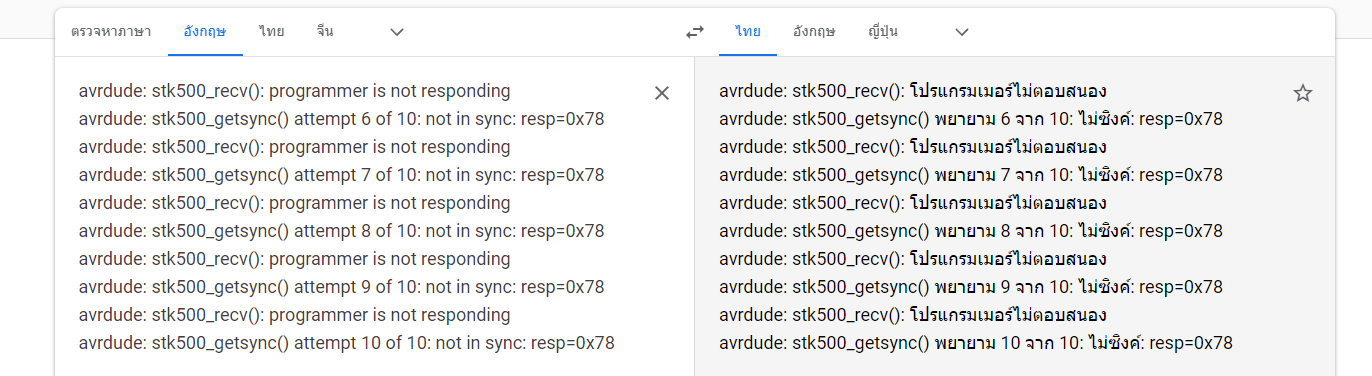Place cursor in source line 'attempt 8 of 10'
The height and width of the screenshot is (376, 1372).
341,231
